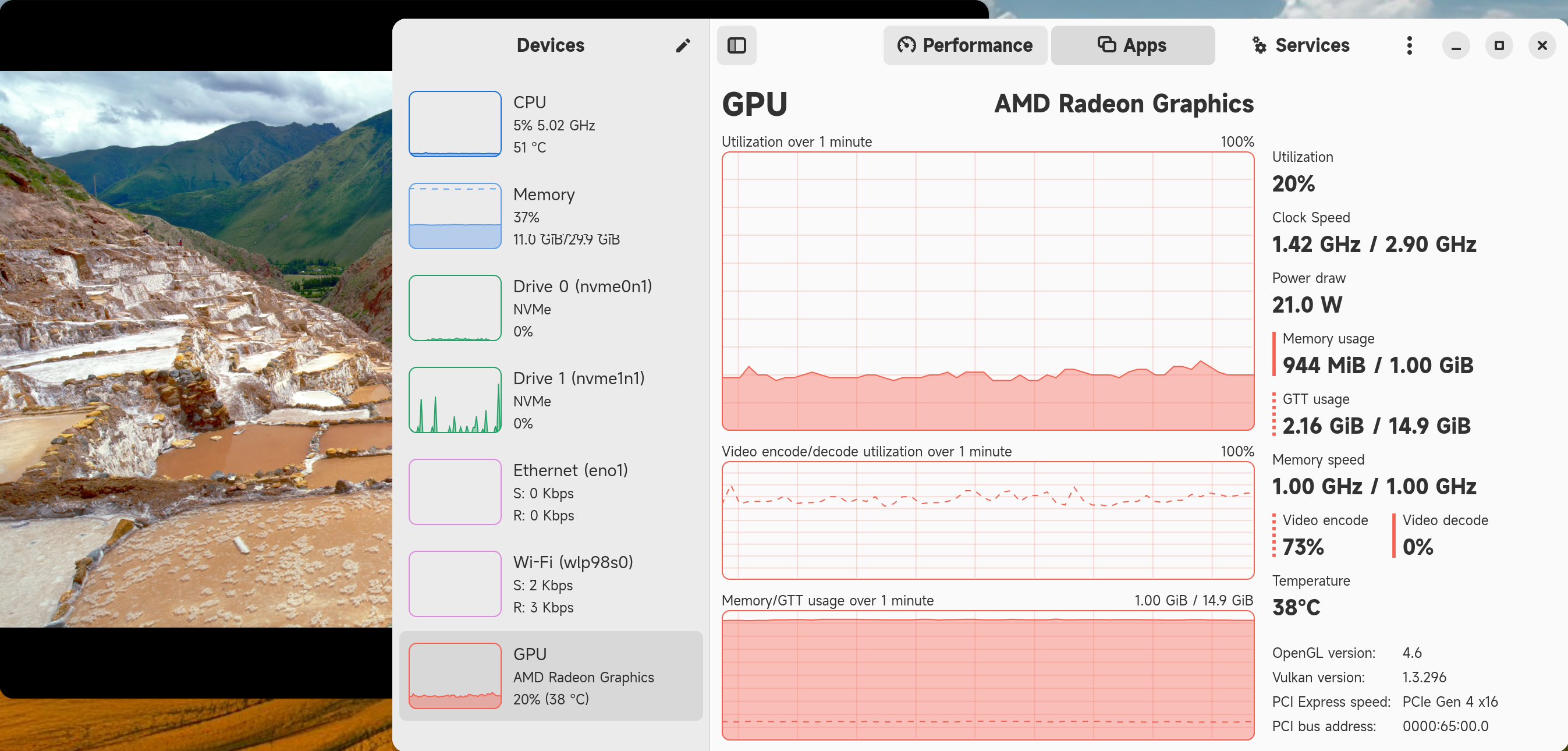Switch to the Apps tab
Image resolution: width=1568 pixels, height=751 pixels.
pos(1132,45)
